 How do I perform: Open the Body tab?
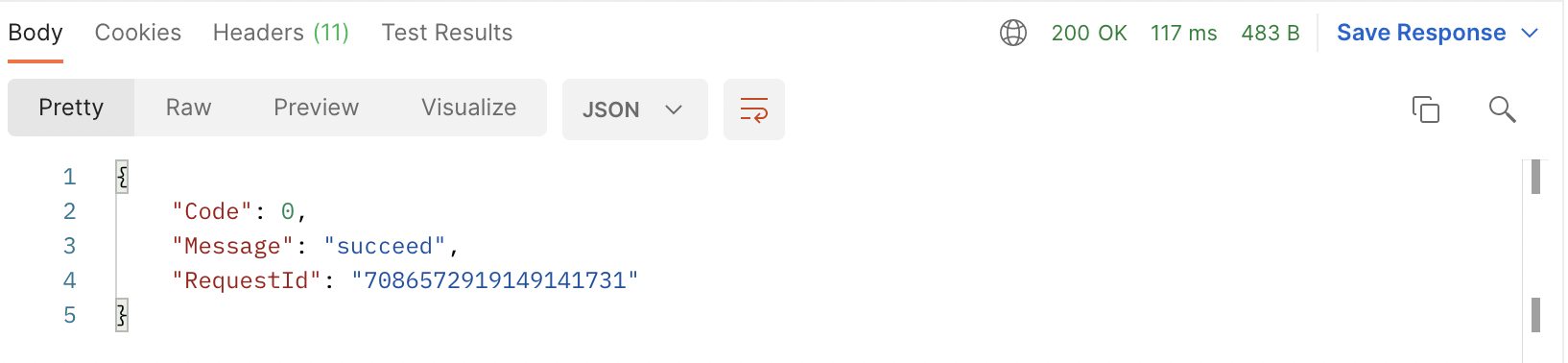pyautogui.click(x=36, y=33)
